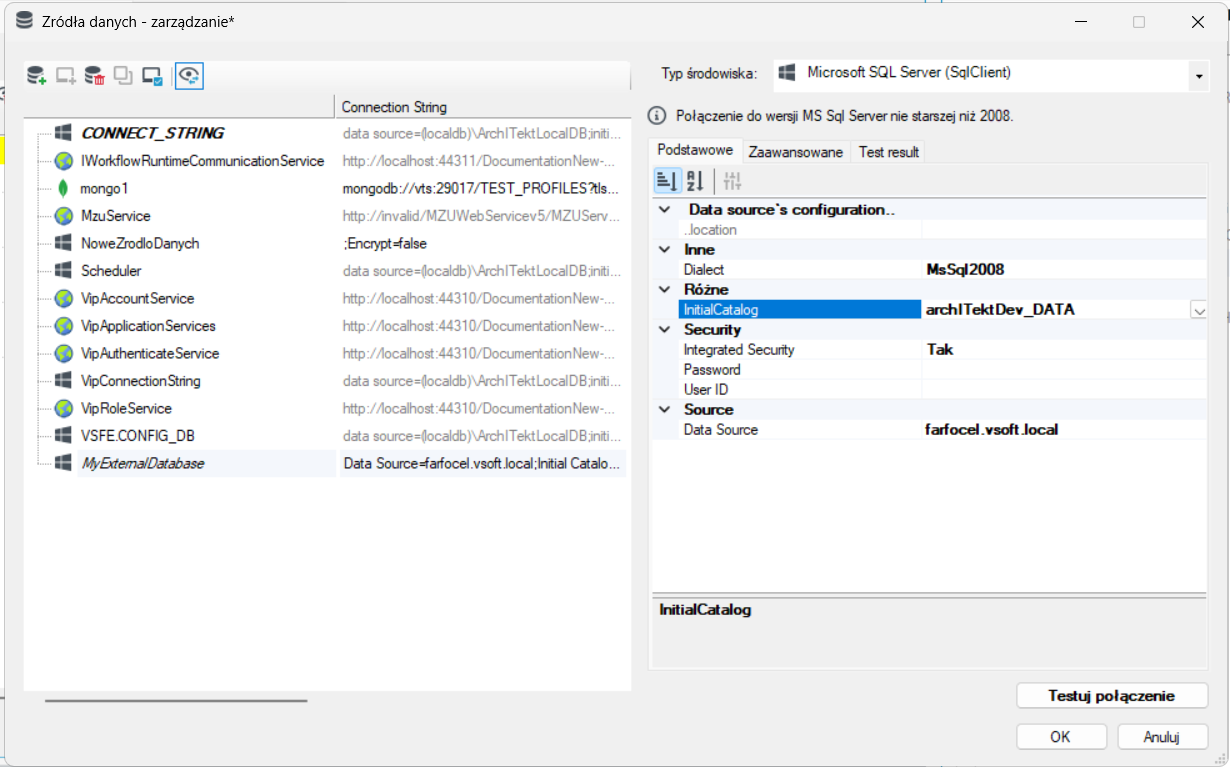This screenshot has width=1230, height=767.
Task: Open the Test result tab
Action: (888, 152)
